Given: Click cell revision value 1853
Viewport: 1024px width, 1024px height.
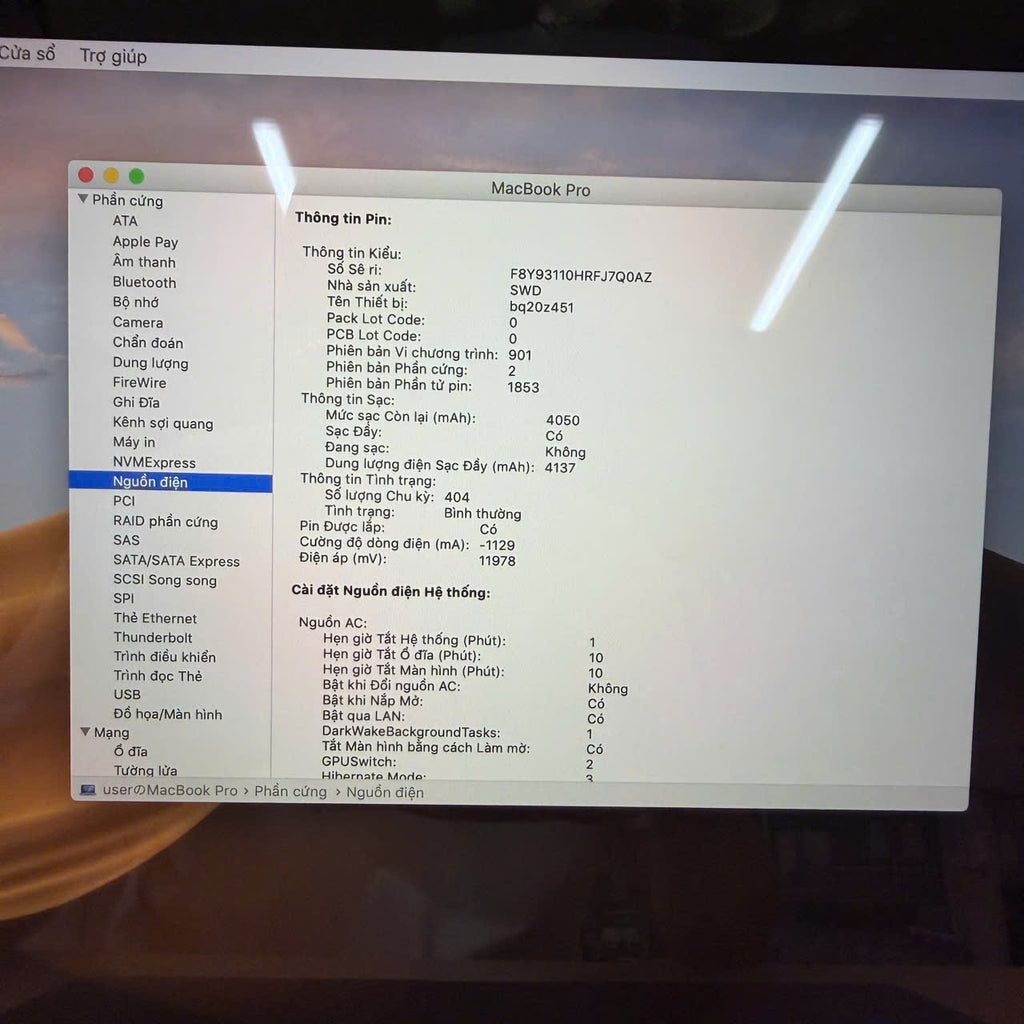Looking at the screenshot, I should tap(523, 387).
